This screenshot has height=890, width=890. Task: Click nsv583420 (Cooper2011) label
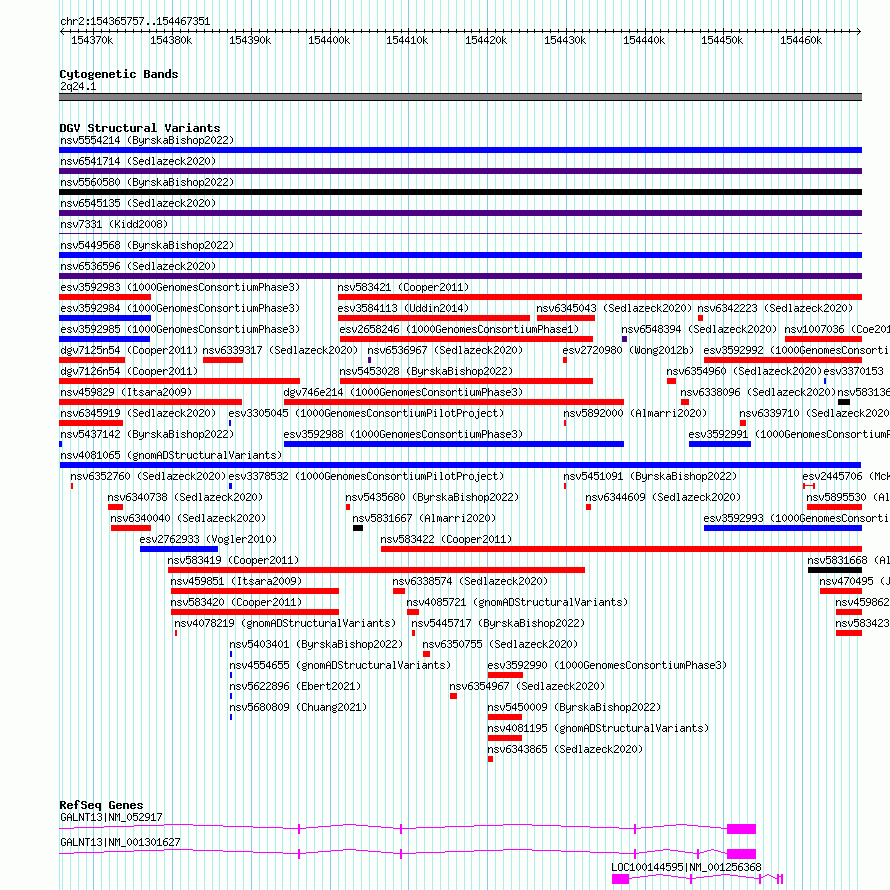[x=236, y=602]
